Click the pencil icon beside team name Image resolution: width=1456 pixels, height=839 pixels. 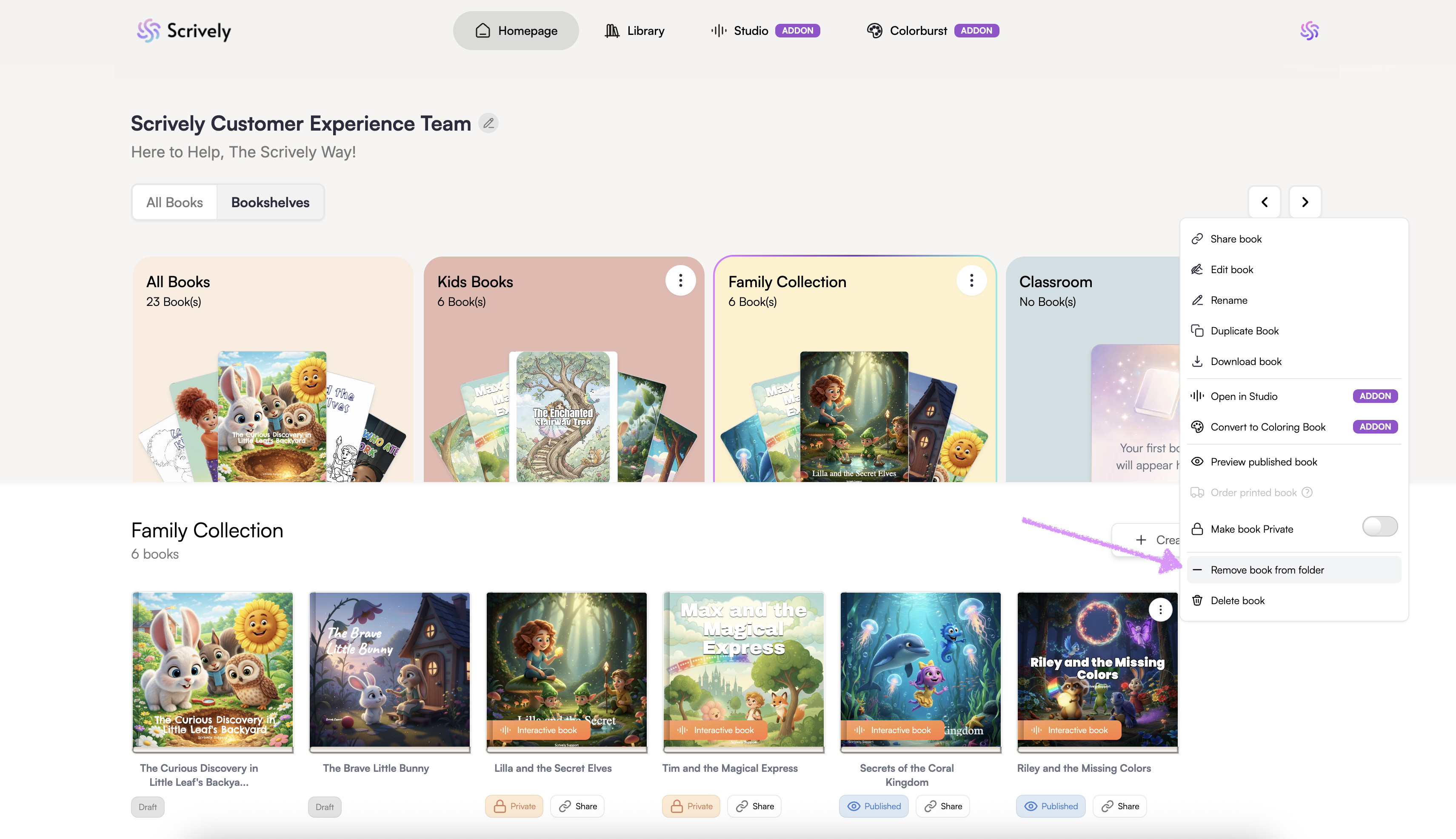(x=488, y=123)
